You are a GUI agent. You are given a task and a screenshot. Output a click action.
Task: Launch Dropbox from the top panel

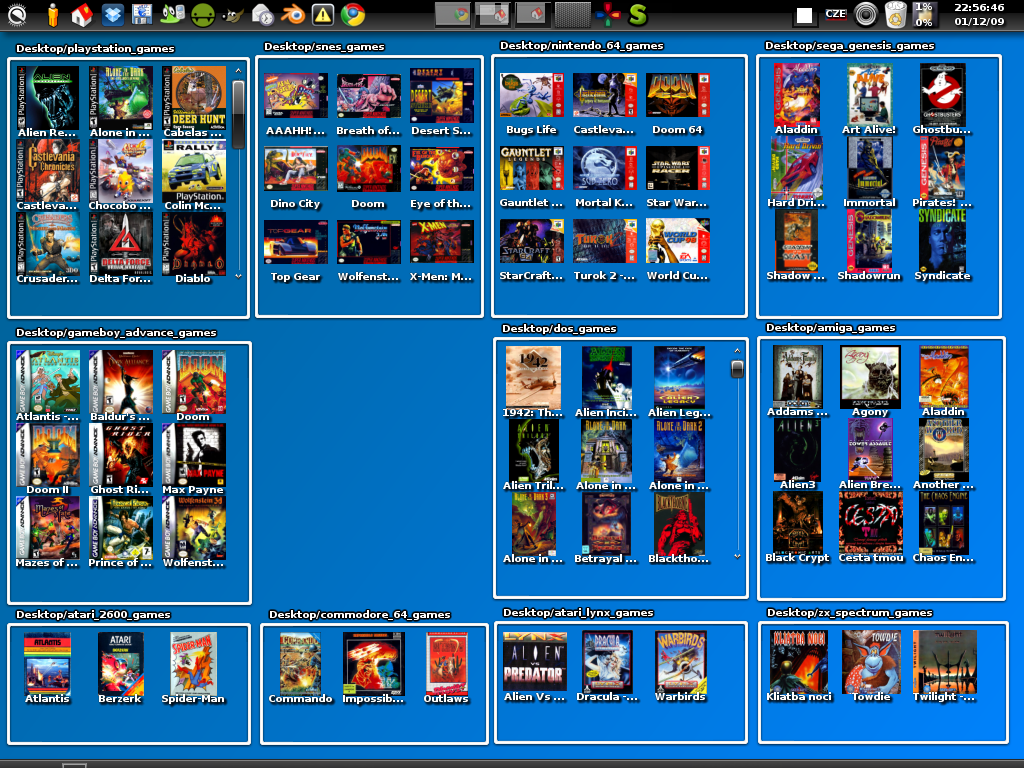click(112, 14)
